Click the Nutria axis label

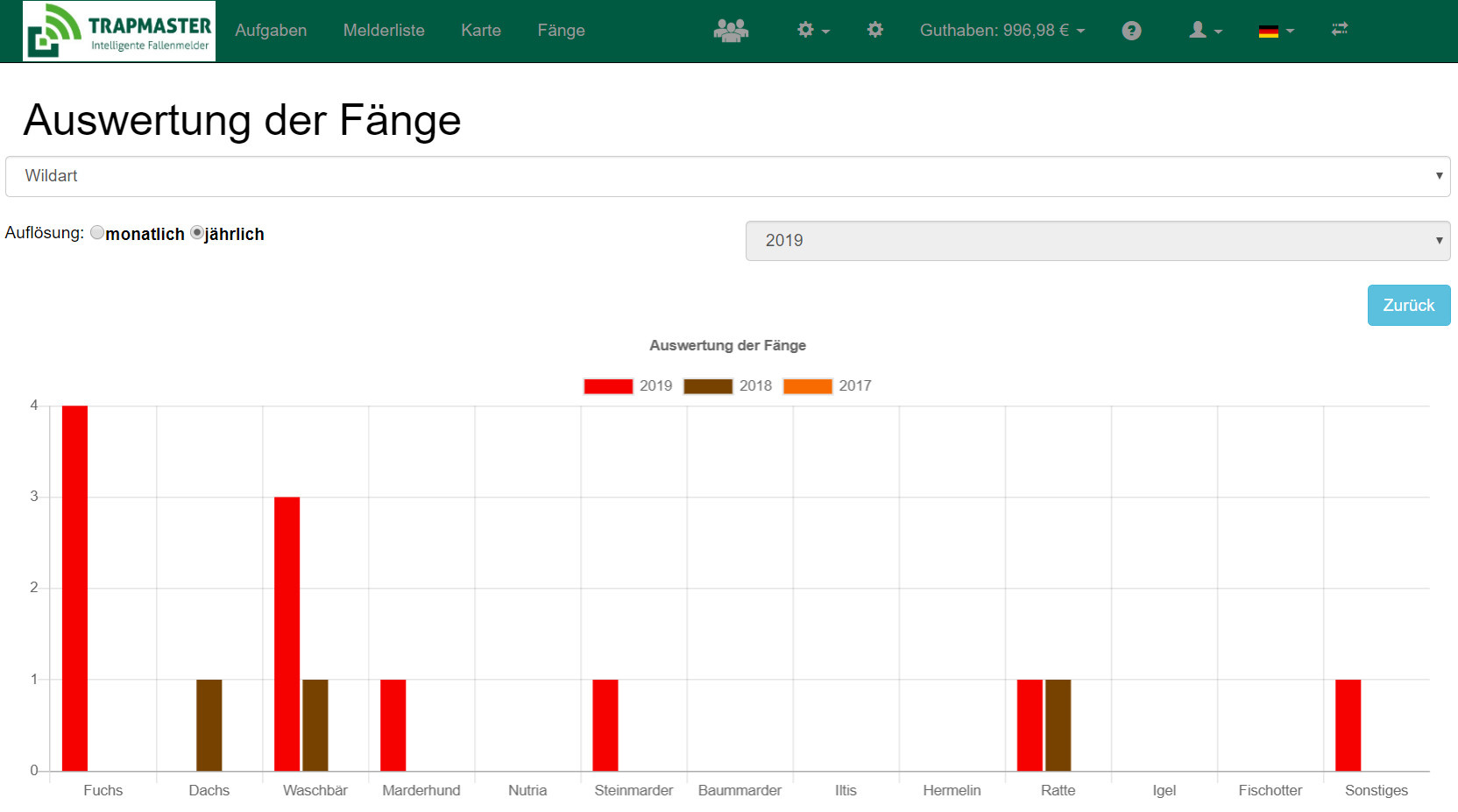pos(527,790)
